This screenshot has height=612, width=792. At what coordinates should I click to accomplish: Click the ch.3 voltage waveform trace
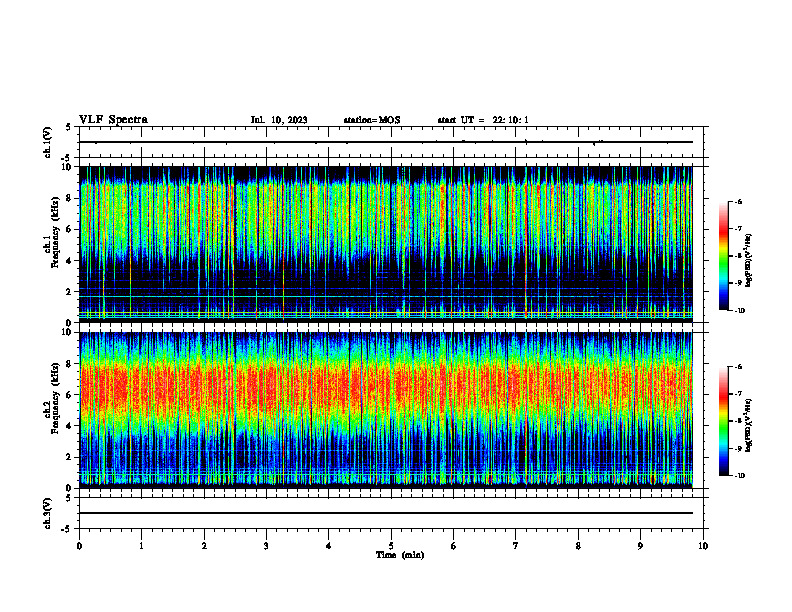386,513
